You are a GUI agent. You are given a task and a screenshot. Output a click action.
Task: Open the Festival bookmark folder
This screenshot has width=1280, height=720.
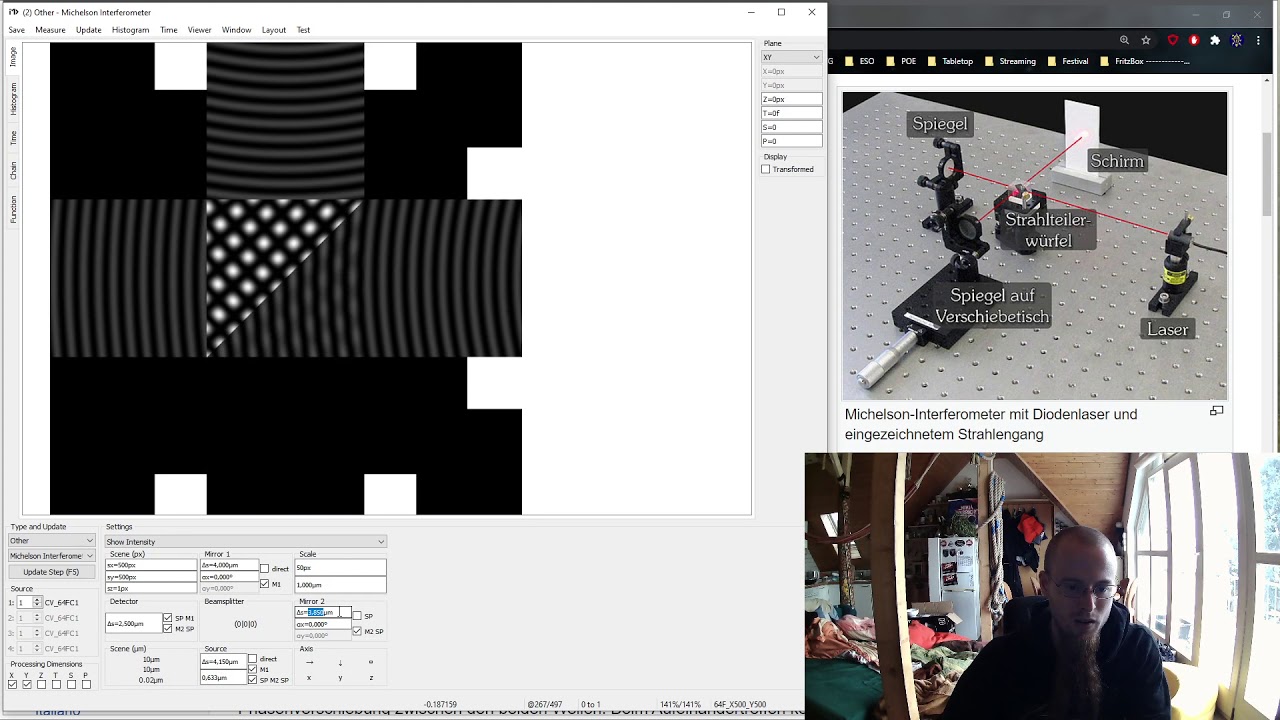[x=1067, y=61]
